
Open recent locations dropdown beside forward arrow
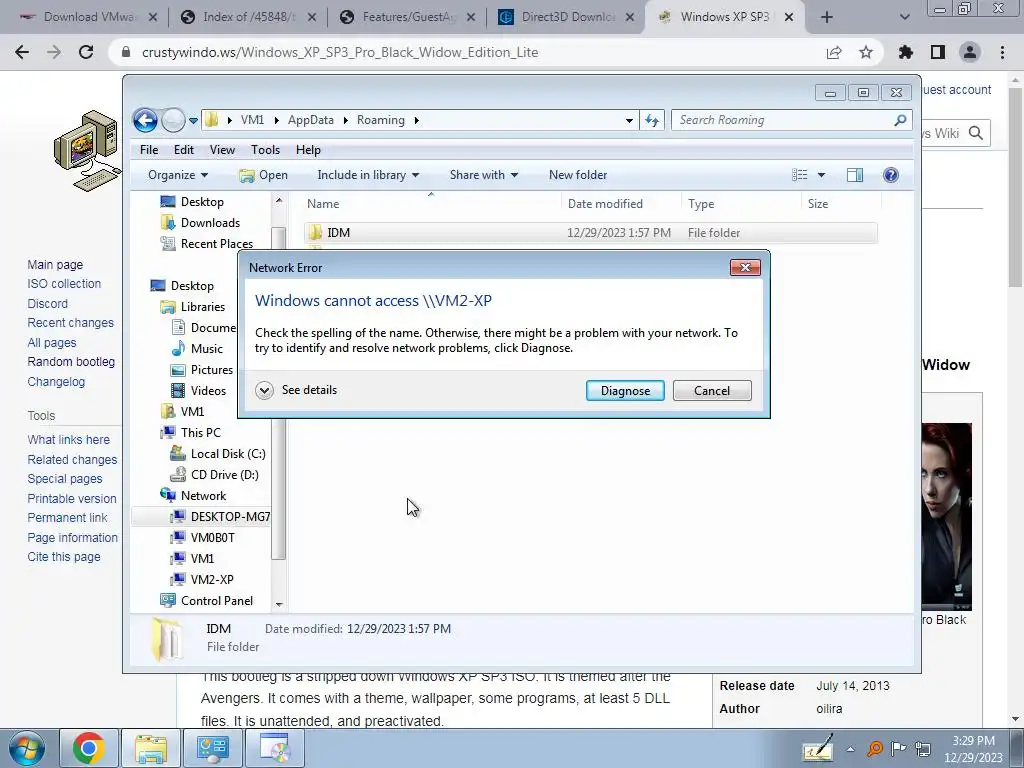point(193,121)
